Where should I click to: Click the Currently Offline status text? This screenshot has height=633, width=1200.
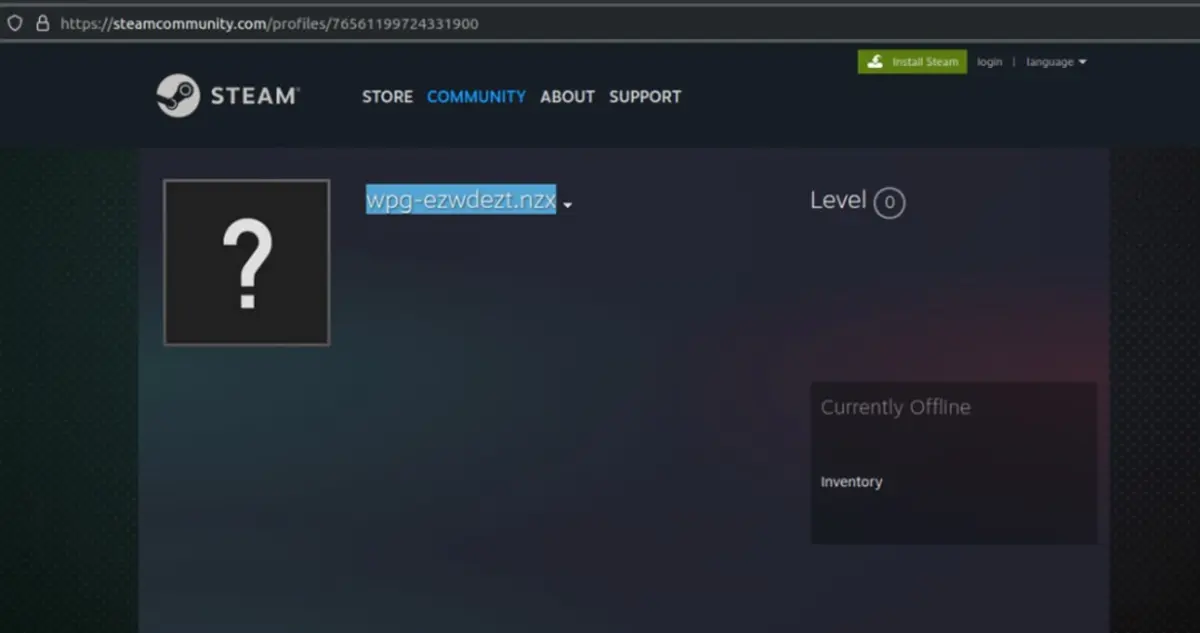point(895,407)
